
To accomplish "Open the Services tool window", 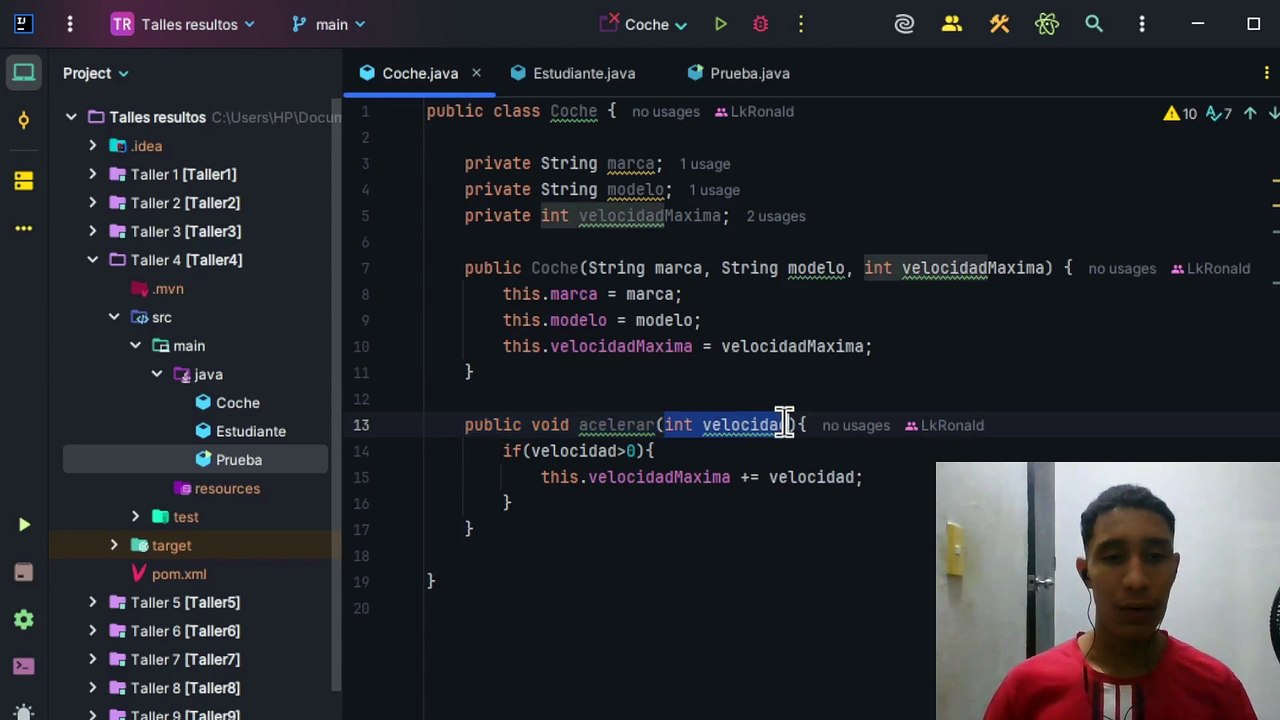I will (x=24, y=572).
